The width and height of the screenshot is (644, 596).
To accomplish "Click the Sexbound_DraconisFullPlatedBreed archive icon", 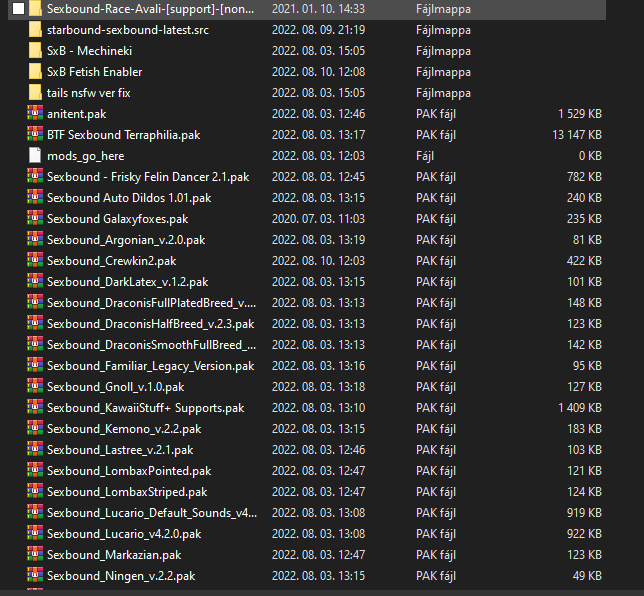I will click(x=35, y=302).
